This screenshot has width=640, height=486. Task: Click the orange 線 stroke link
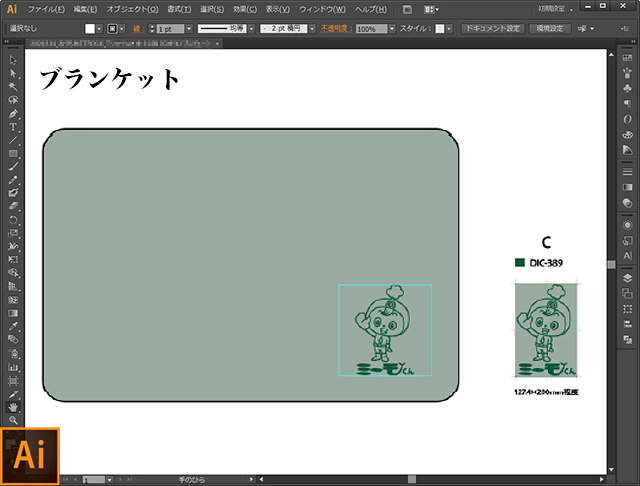pyautogui.click(x=138, y=29)
